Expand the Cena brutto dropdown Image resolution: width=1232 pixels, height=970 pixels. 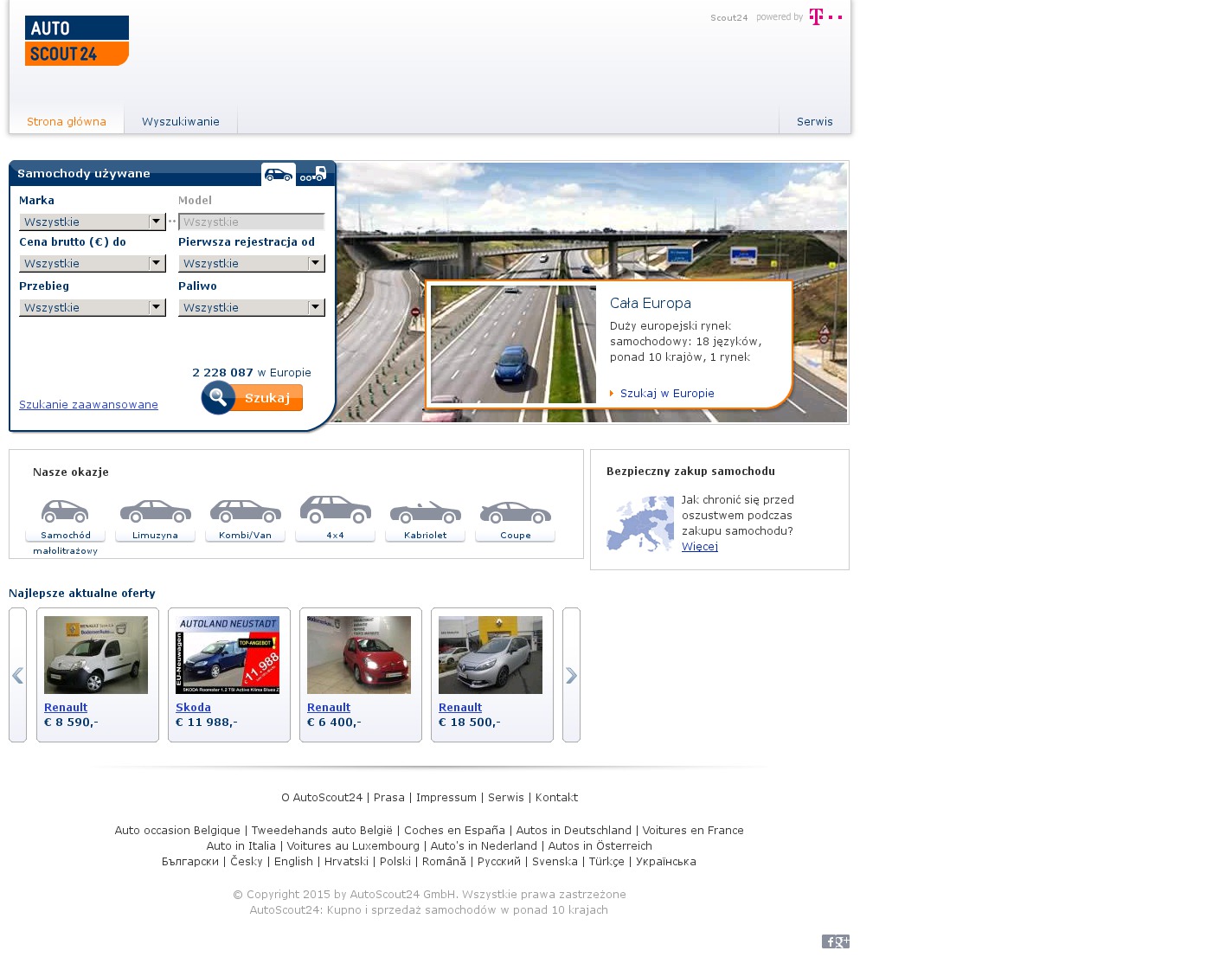92,264
